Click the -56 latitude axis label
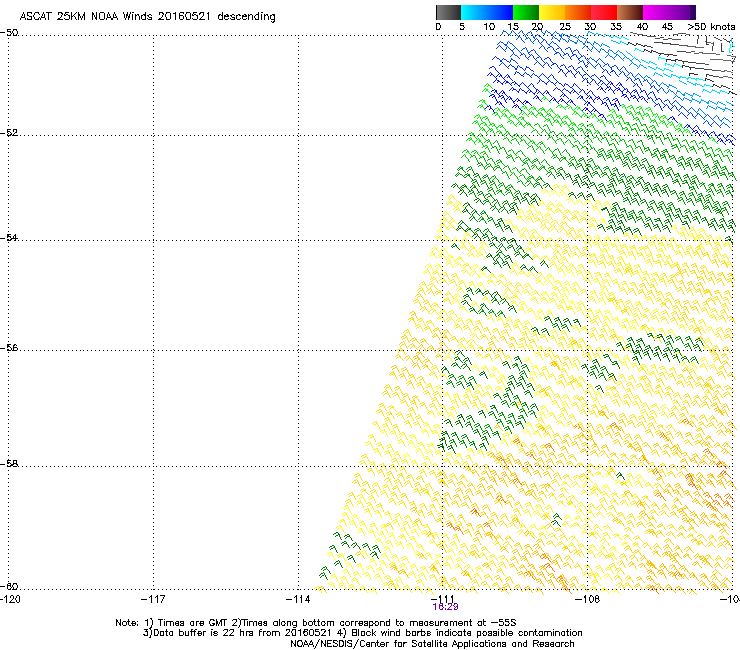This screenshot has height=650, width=740. pos(9,348)
